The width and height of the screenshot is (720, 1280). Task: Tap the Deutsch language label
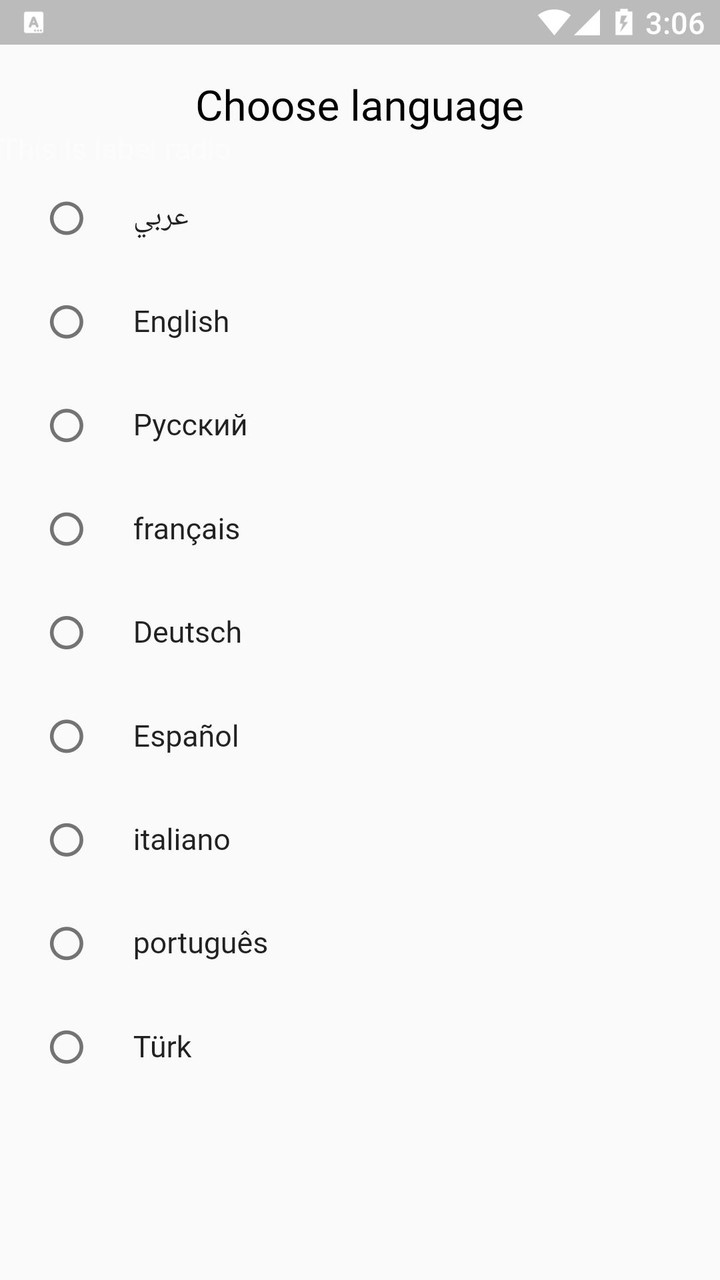[x=187, y=633]
